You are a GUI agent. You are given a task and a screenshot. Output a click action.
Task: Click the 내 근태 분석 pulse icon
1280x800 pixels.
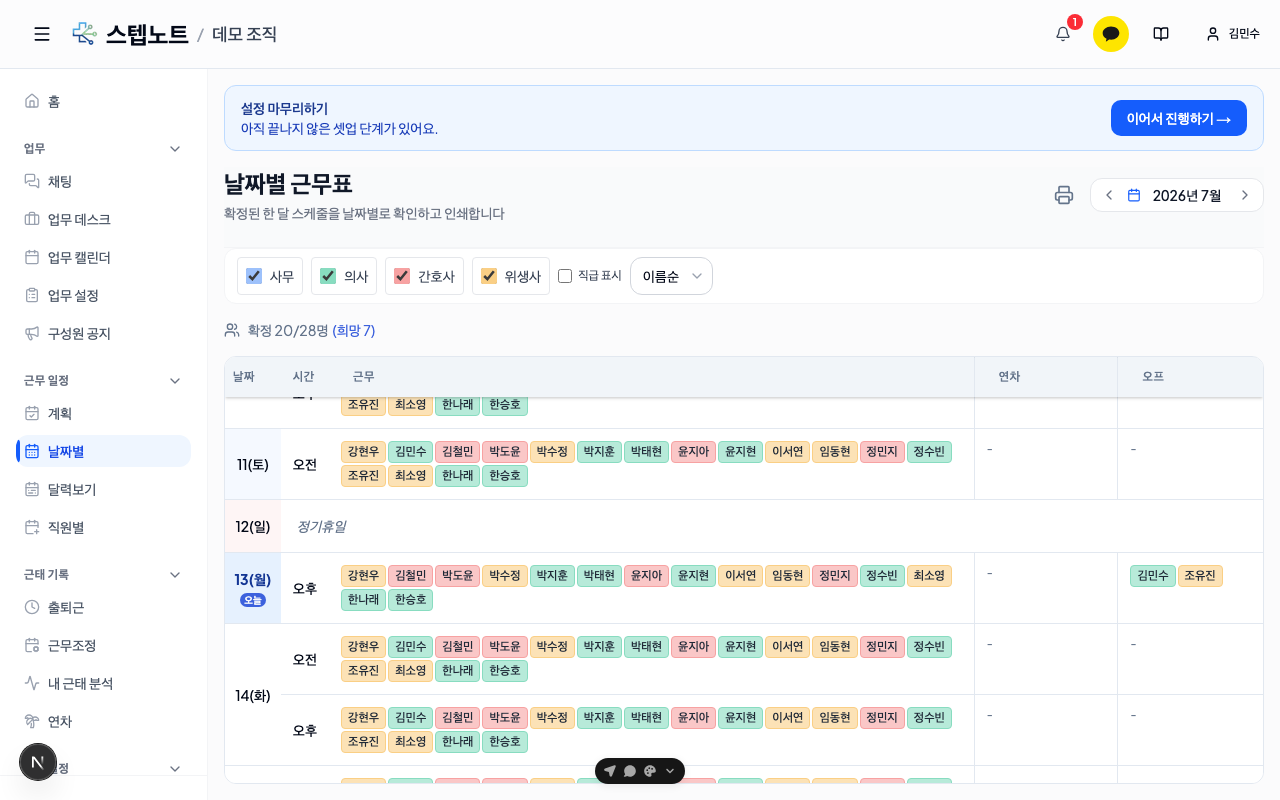(x=32, y=683)
